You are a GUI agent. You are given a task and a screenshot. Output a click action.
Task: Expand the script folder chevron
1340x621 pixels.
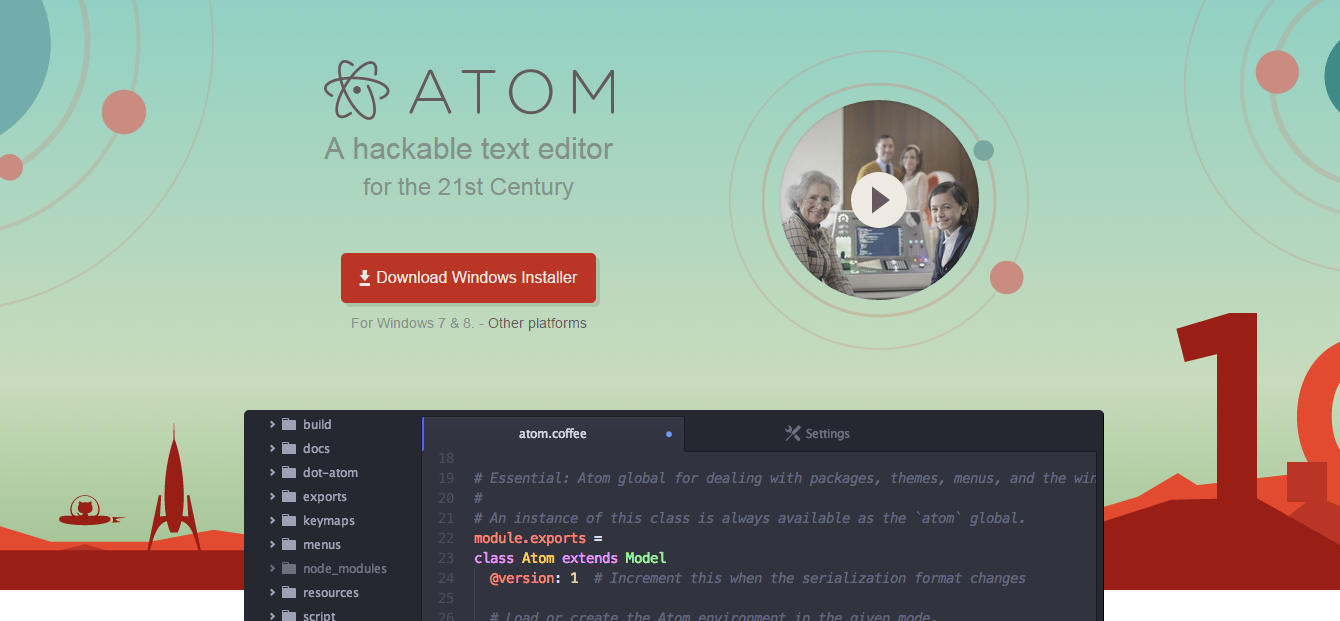point(272,615)
